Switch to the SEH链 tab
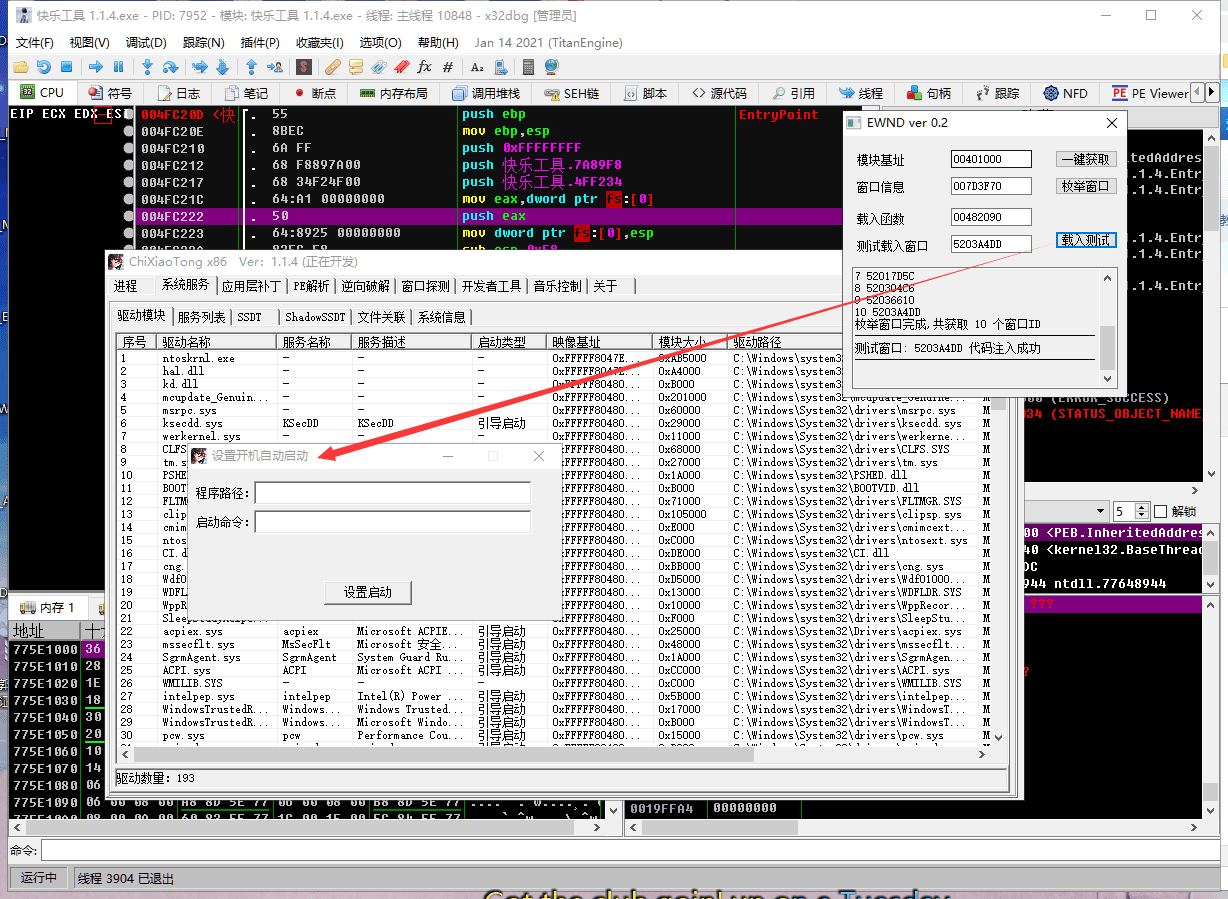This screenshot has height=899, width=1228. click(571, 93)
